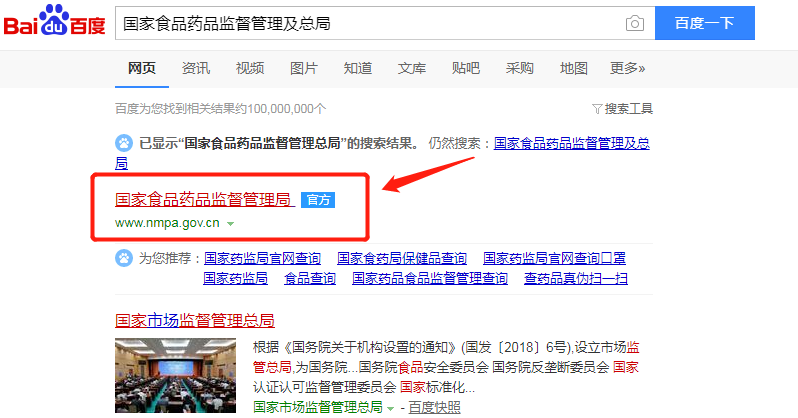Switch to the 采购 tab
This screenshot has height=418, width=798.
pyautogui.click(x=520, y=68)
